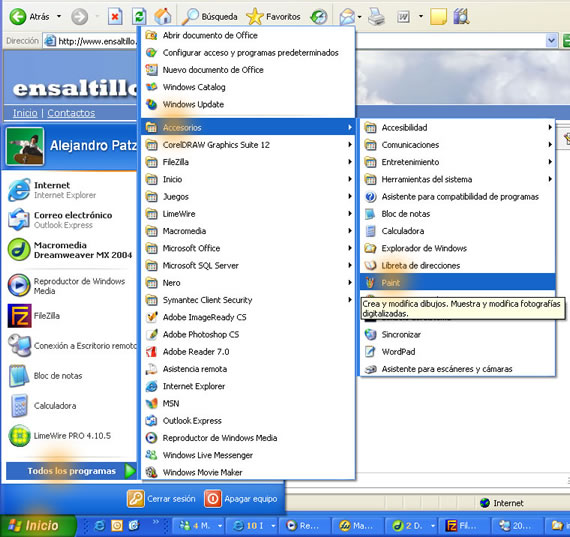Image resolution: width=570 pixels, height=537 pixels.
Task: Click the Atrás back arrow icon
Action: pos(18,17)
